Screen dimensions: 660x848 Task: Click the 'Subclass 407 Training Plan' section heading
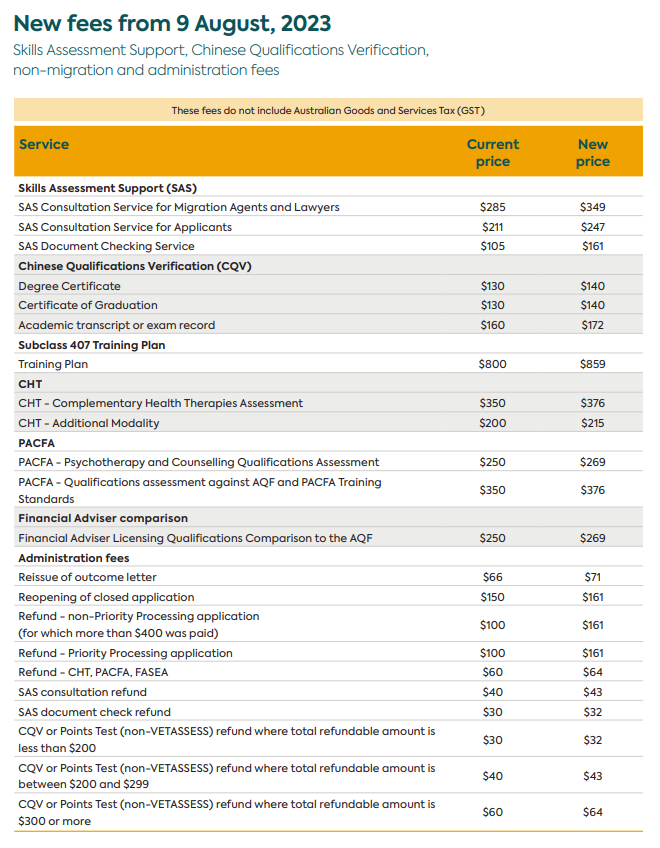92,345
